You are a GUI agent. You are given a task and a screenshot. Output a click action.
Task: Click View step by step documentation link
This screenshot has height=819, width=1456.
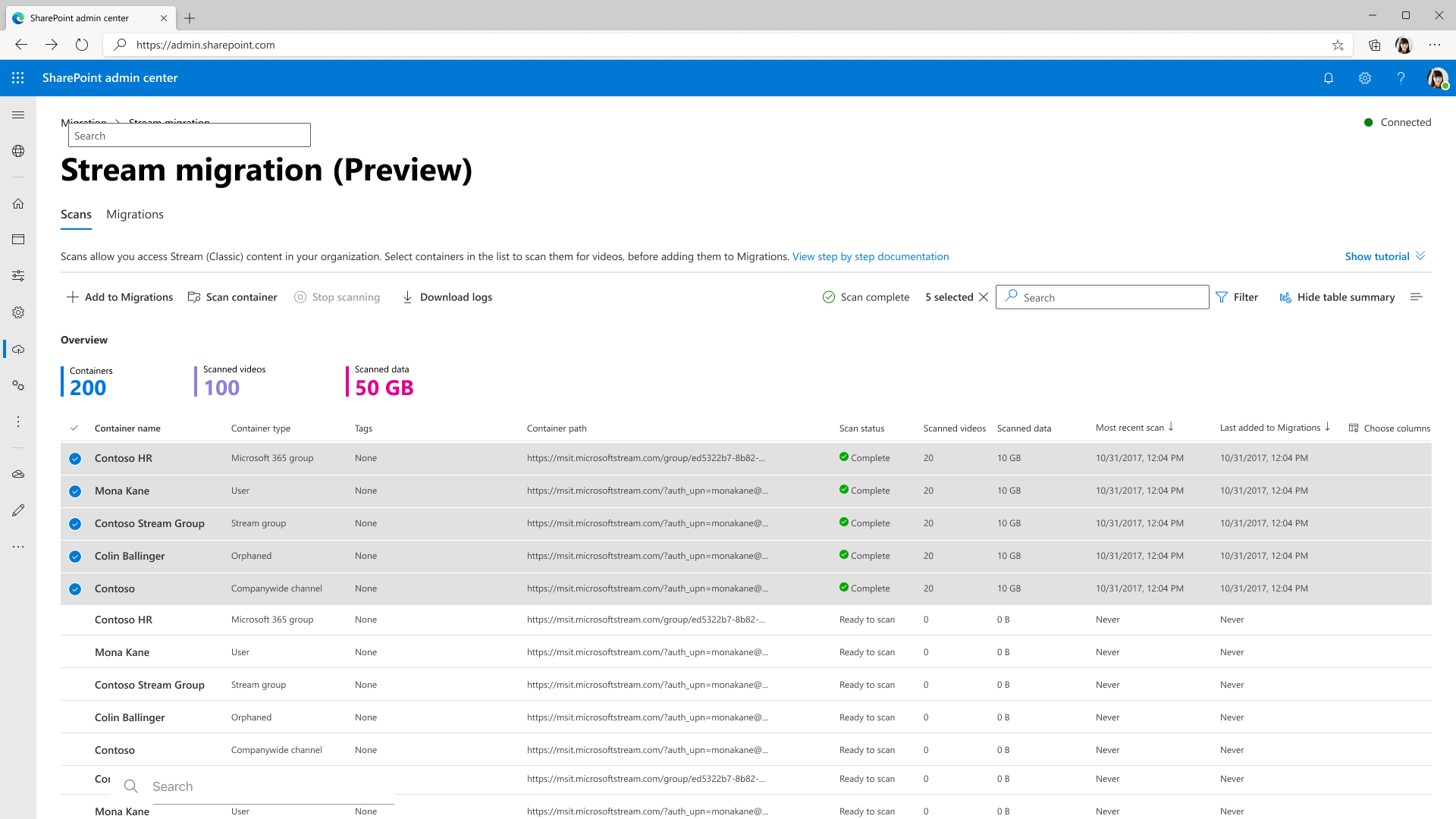click(870, 256)
